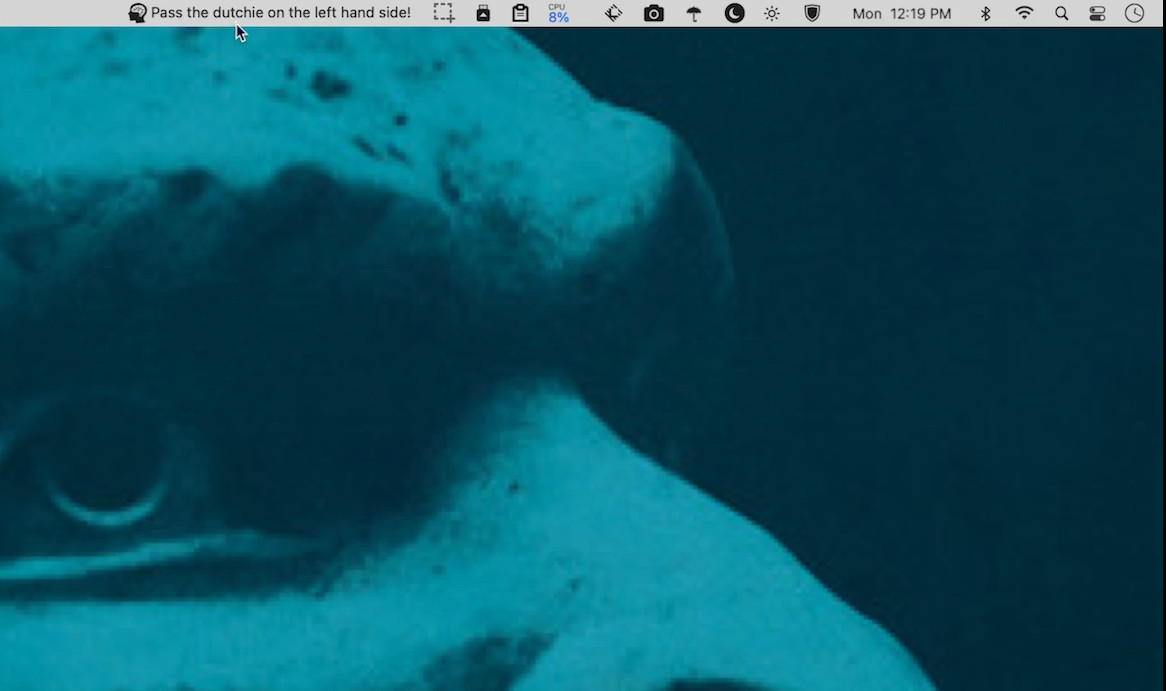Click the image tray icon with upward arrow
Viewport: 1166px width, 691px height.
483,13
